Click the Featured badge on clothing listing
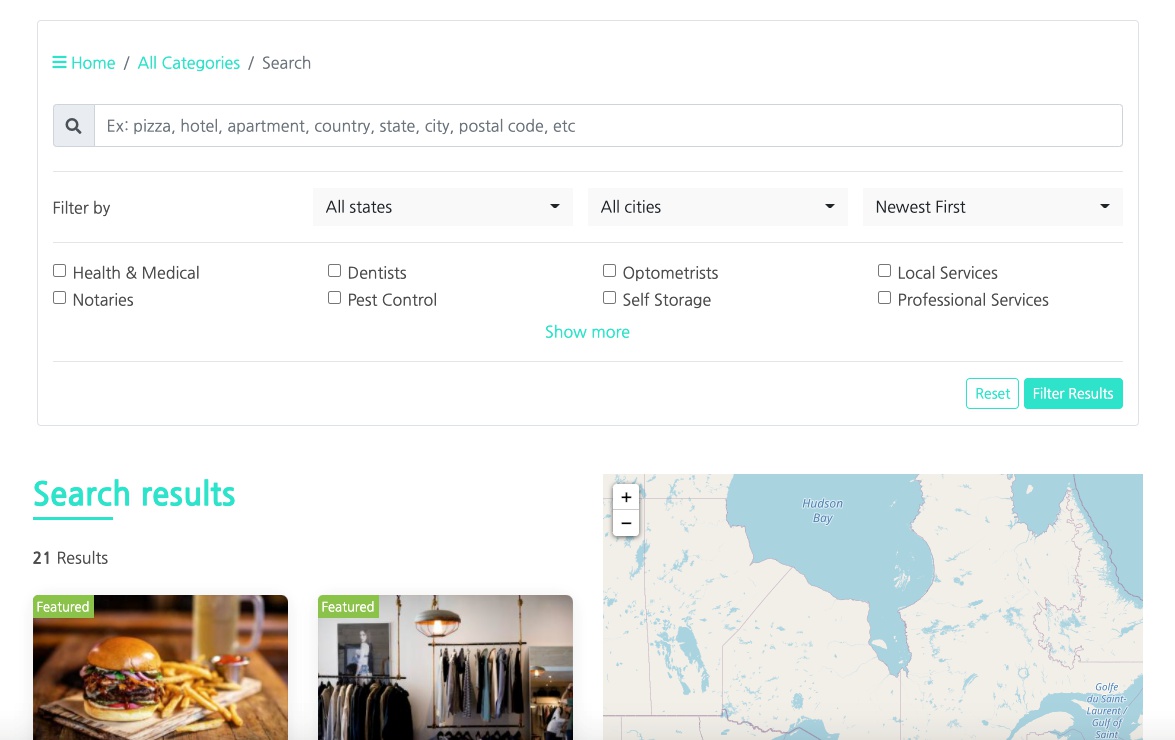Screen dimensions: 1175x740 click(348, 607)
